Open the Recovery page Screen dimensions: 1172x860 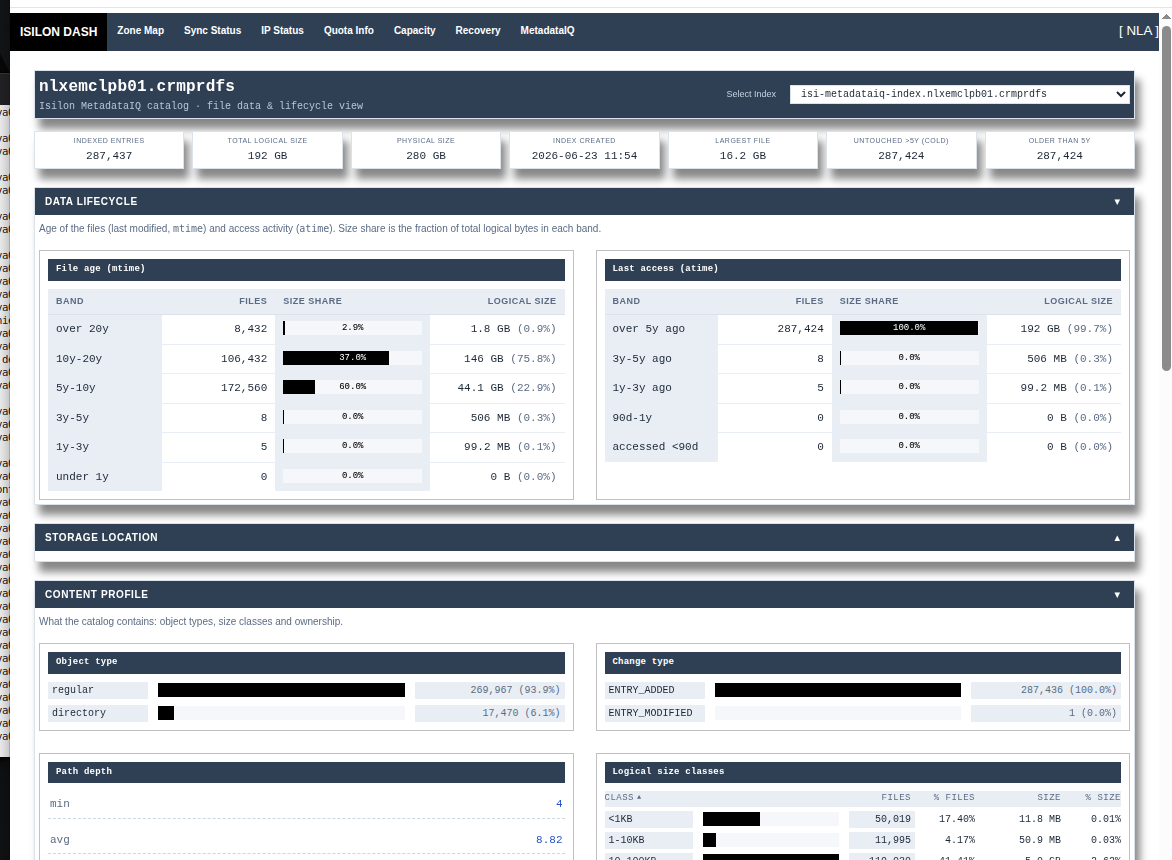click(x=478, y=31)
